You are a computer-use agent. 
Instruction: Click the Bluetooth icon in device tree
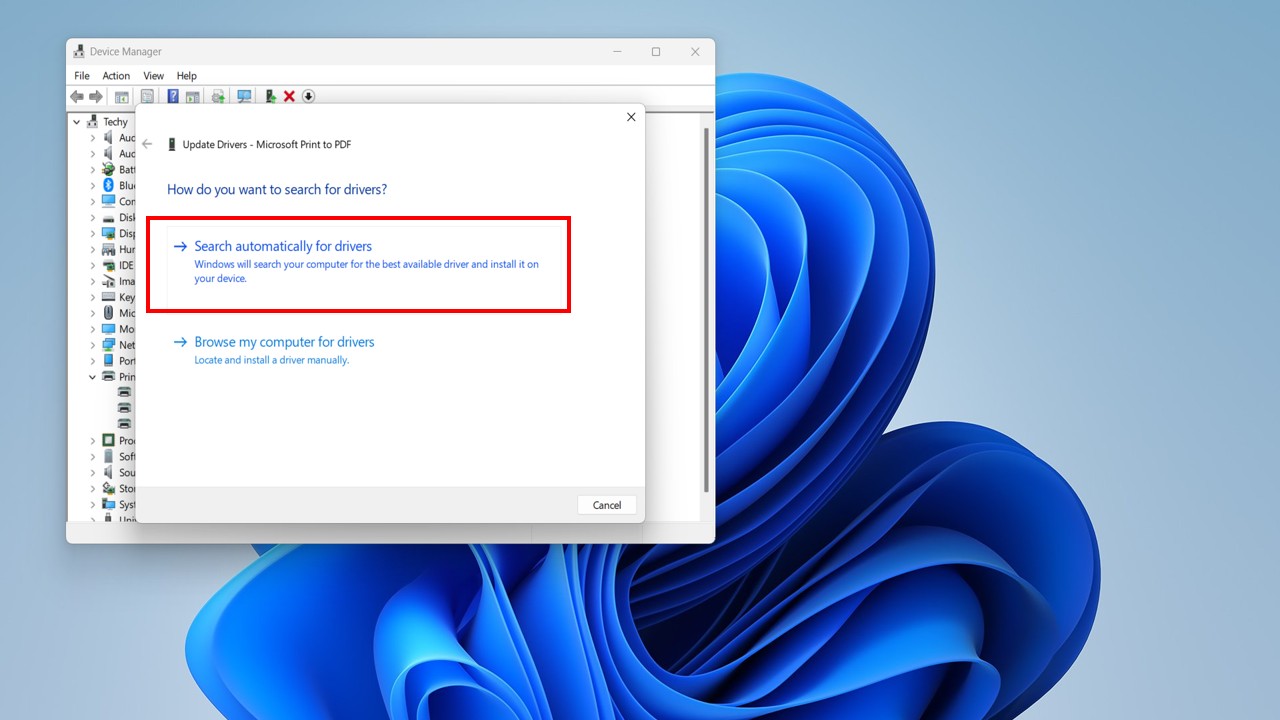(x=109, y=185)
